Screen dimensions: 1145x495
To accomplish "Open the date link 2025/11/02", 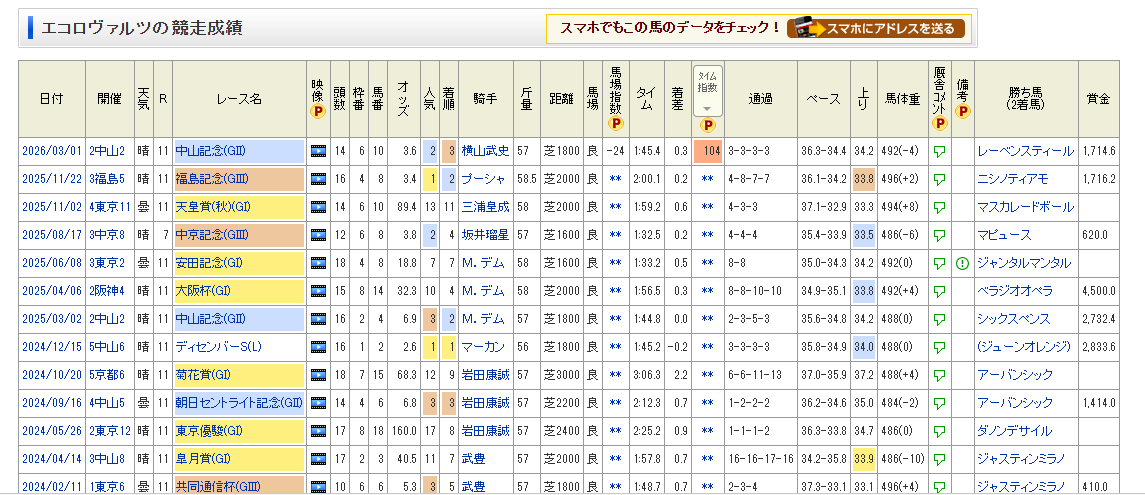I will [x=51, y=207].
